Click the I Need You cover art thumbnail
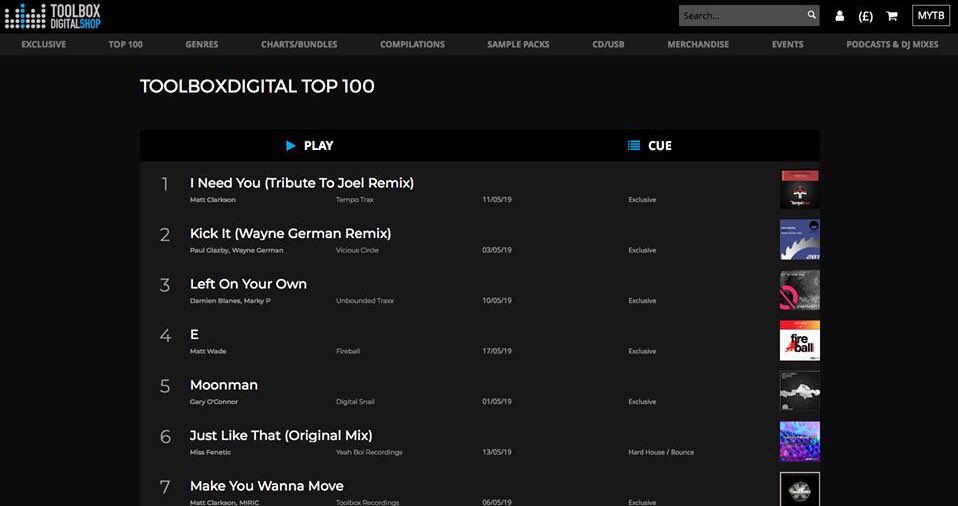Viewport: 958px width, 506px height. (x=800, y=189)
